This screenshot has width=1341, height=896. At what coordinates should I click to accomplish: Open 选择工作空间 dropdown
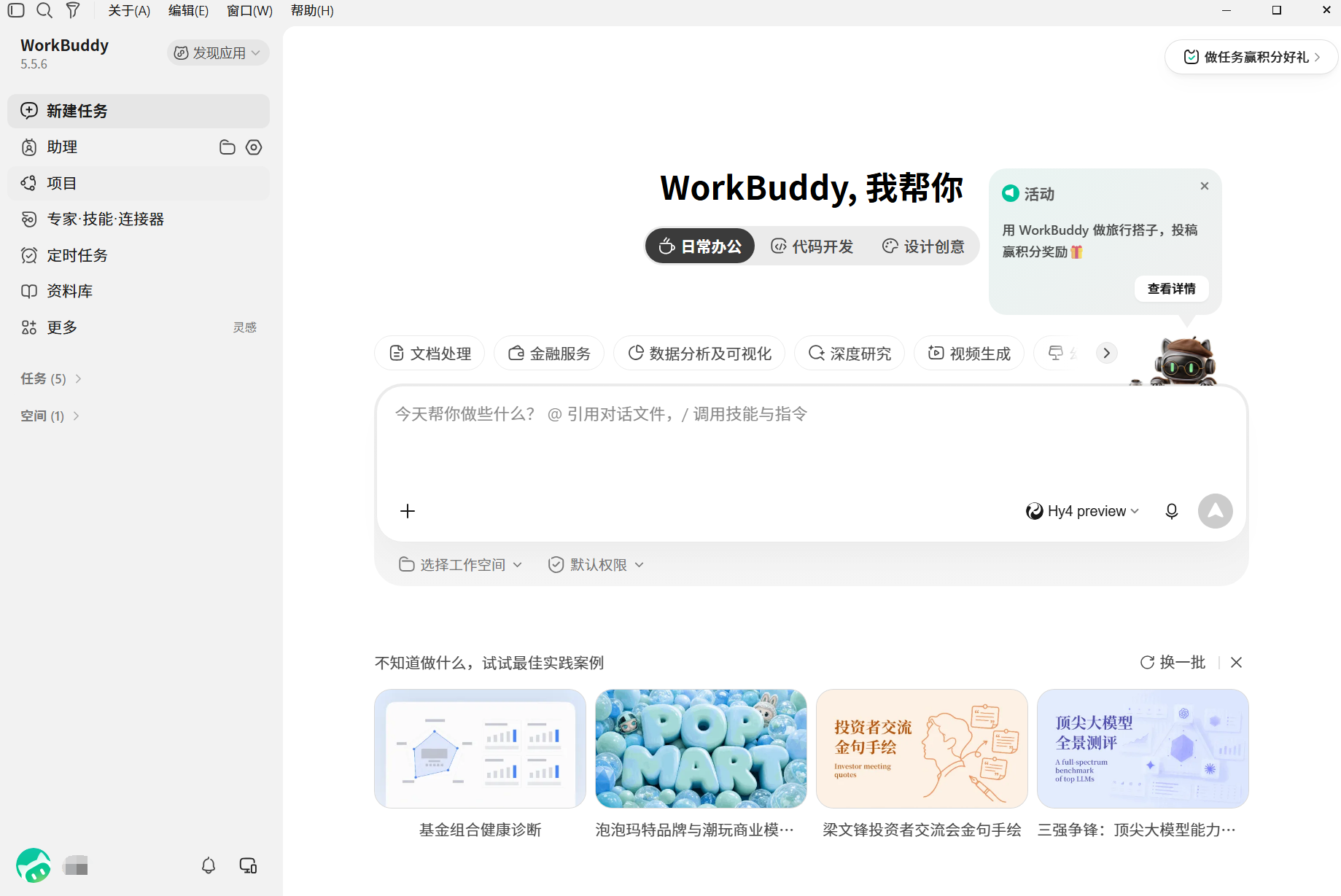pos(461,565)
